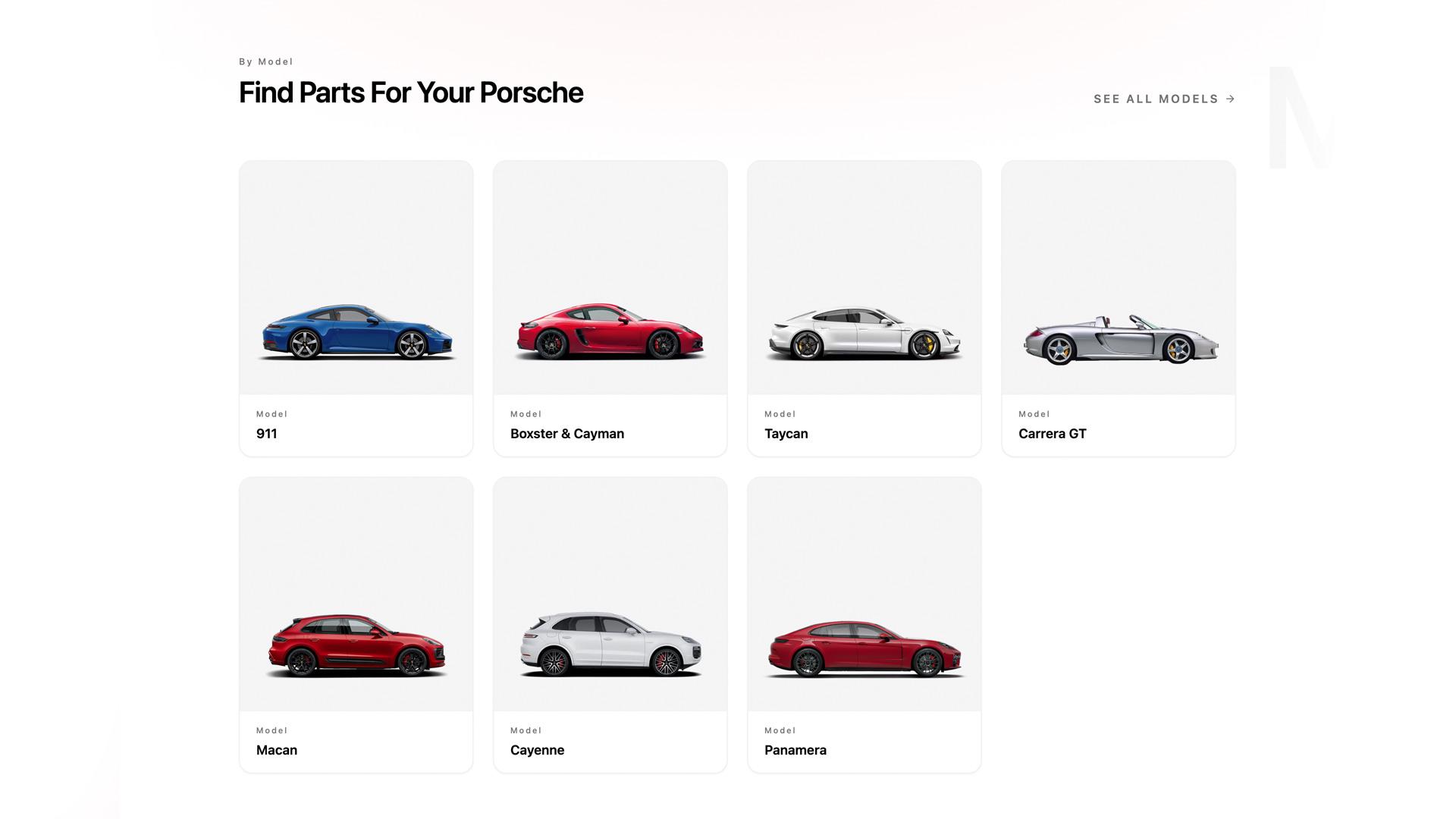
Task: Click the arrow icon beside See All Models
Action: pyautogui.click(x=1231, y=99)
